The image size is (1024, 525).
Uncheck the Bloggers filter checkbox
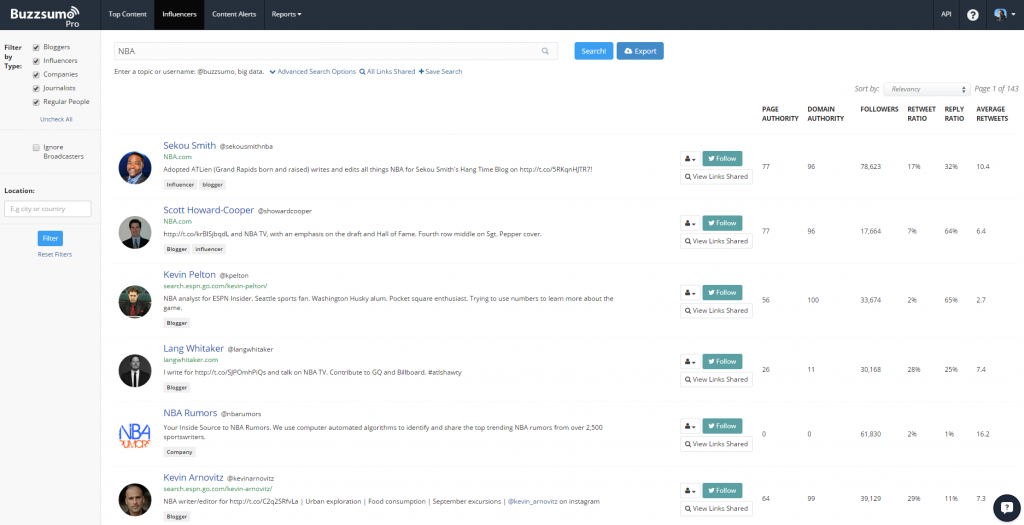click(x=36, y=47)
